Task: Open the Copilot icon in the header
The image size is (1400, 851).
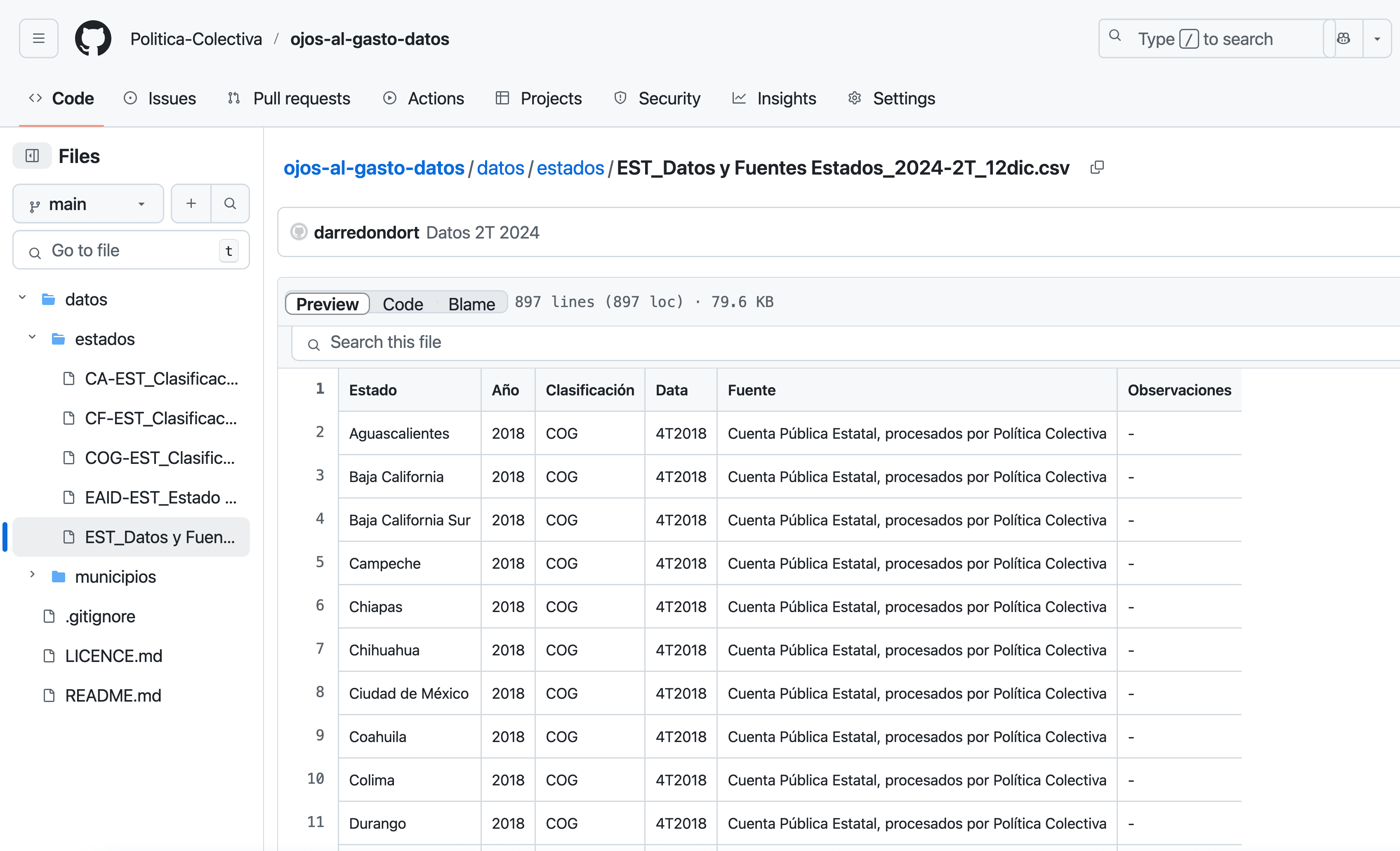Action: coord(1344,39)
